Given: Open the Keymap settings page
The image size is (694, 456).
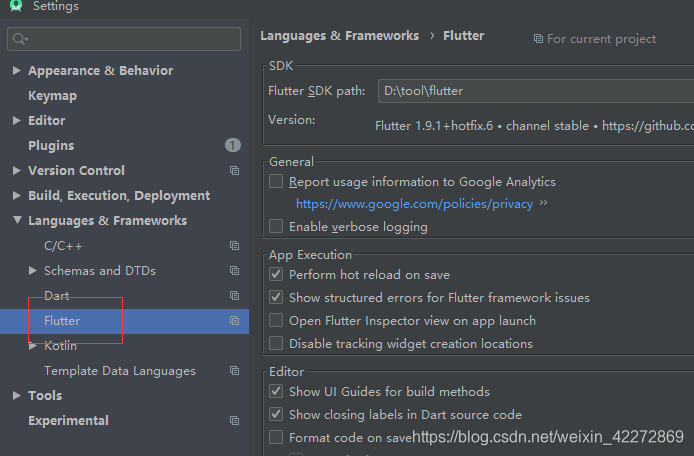Looking at the screenshot, I should click(53, 96).
